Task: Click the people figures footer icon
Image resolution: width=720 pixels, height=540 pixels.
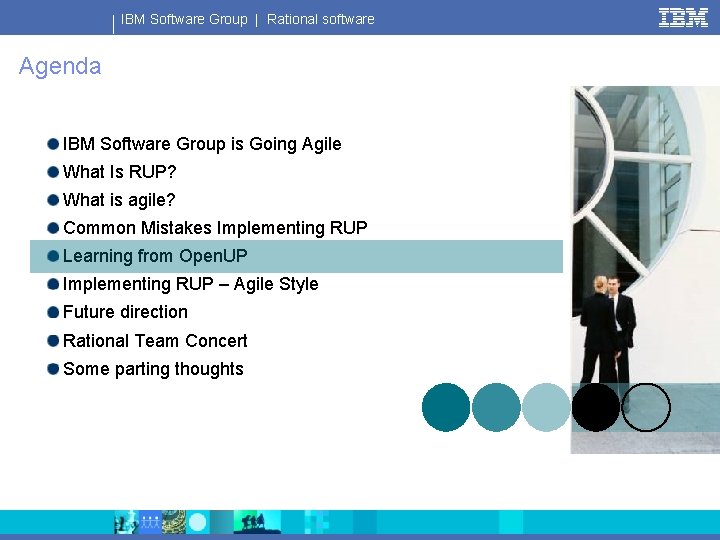Action: click(150, 522)
